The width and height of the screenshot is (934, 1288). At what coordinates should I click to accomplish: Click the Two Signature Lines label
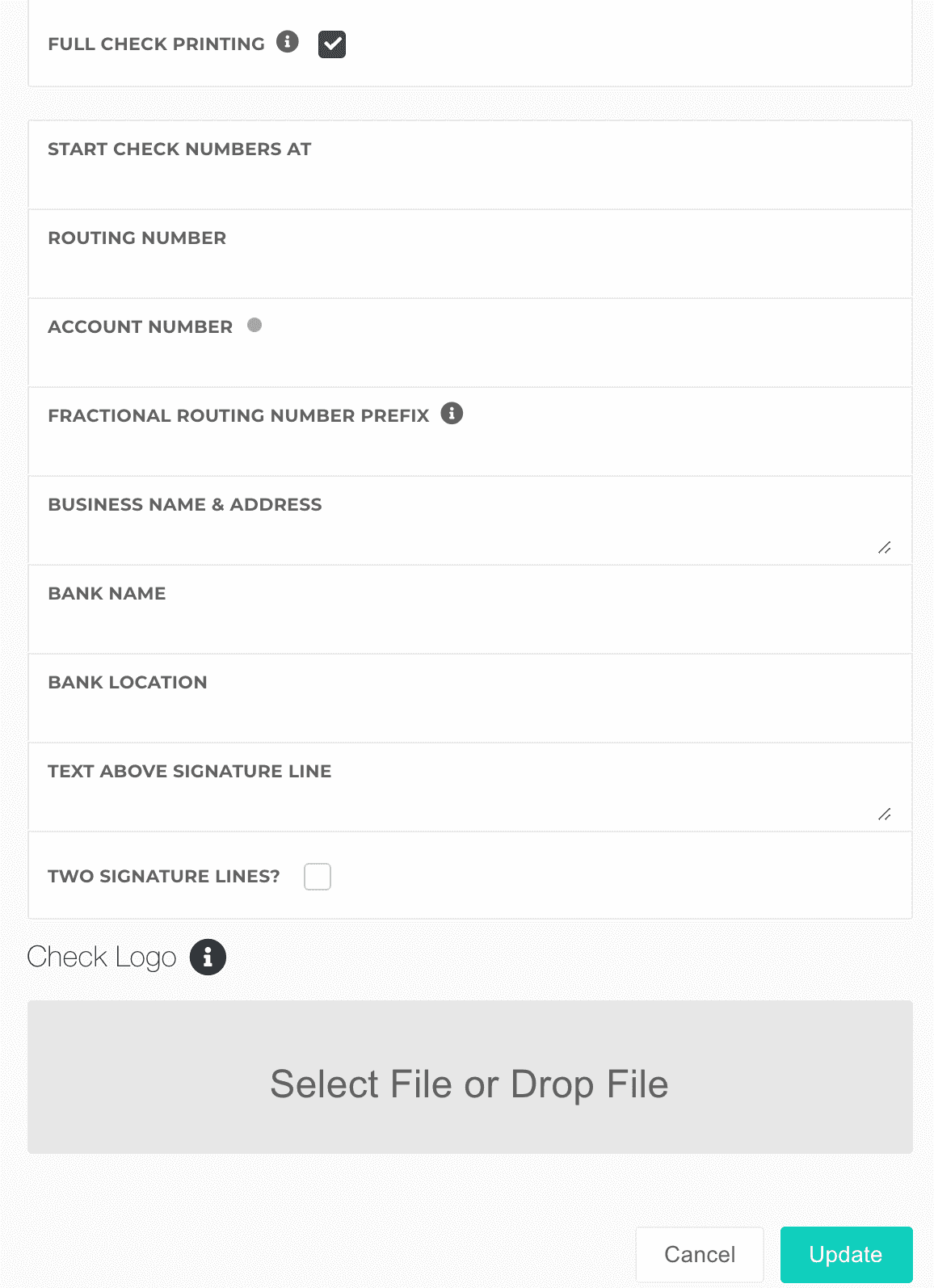pos(164,877)
